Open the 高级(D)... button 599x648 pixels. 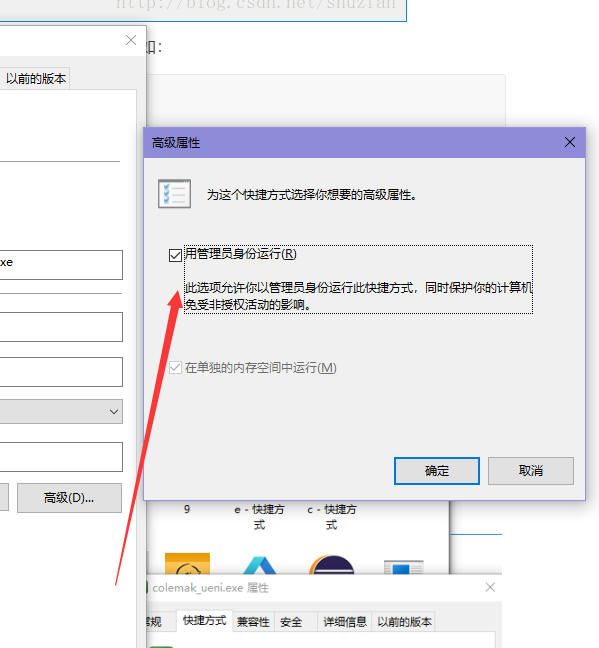tap(69, 498)
